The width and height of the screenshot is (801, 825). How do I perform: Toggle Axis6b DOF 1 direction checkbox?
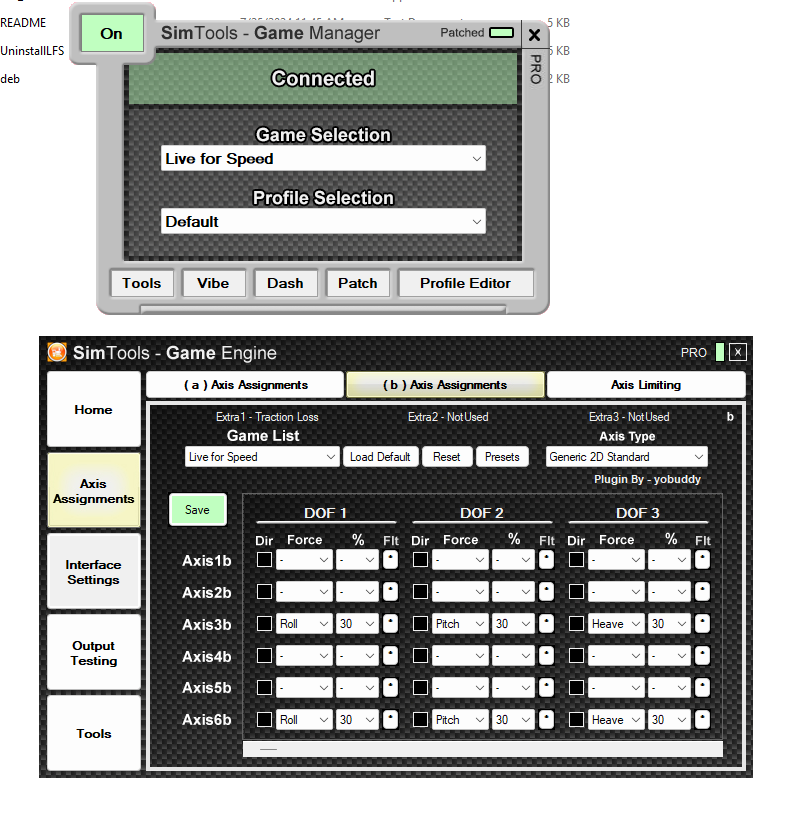pyautogui.click(x=264, y=719)
